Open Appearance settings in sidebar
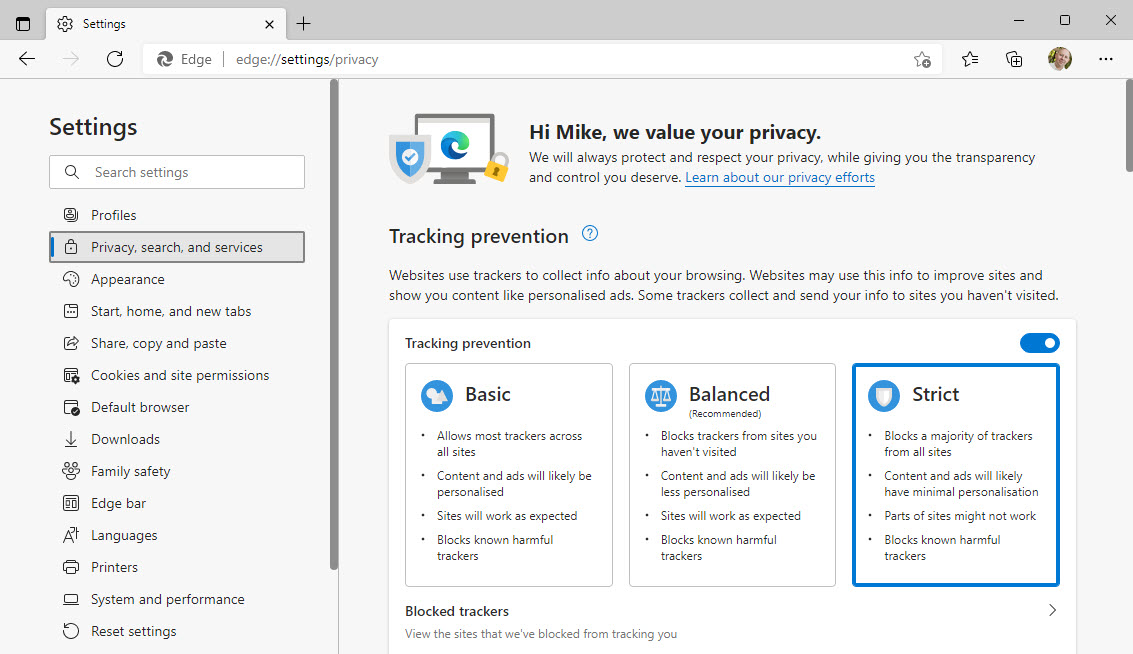The image size is (1133, 654). (127, 279)
